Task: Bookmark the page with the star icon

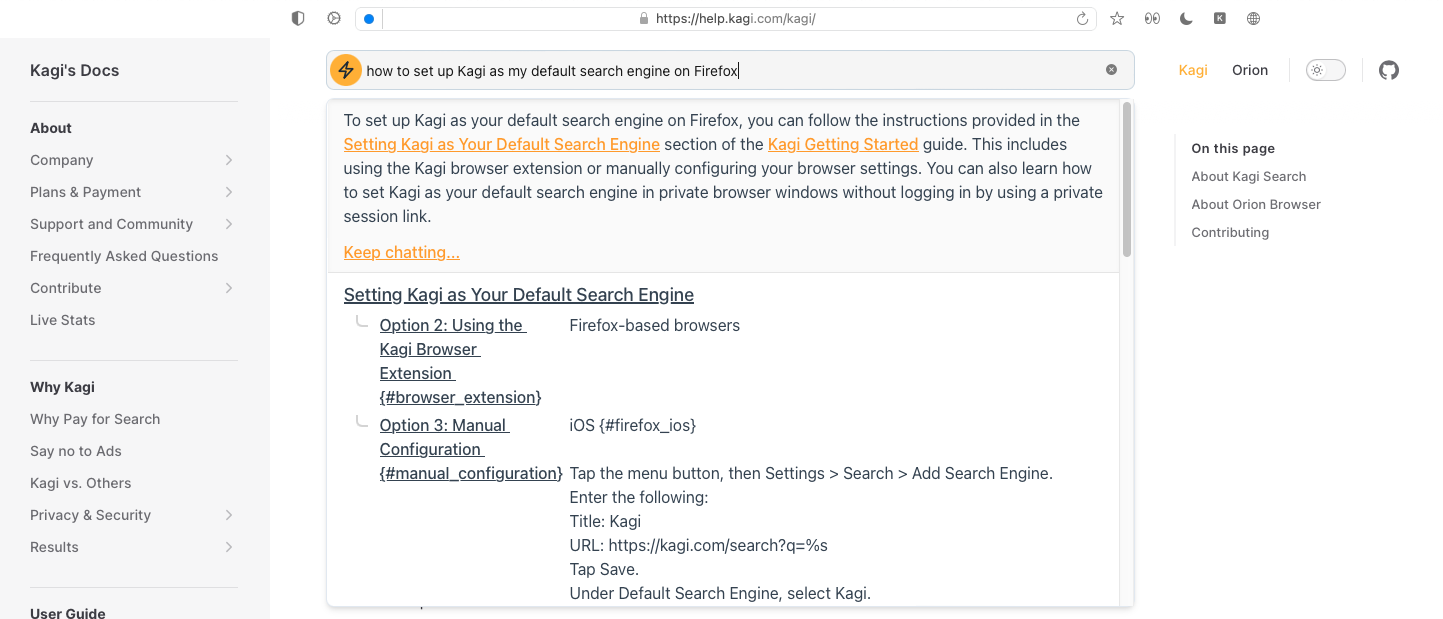Action: (x=1117, y=18)
